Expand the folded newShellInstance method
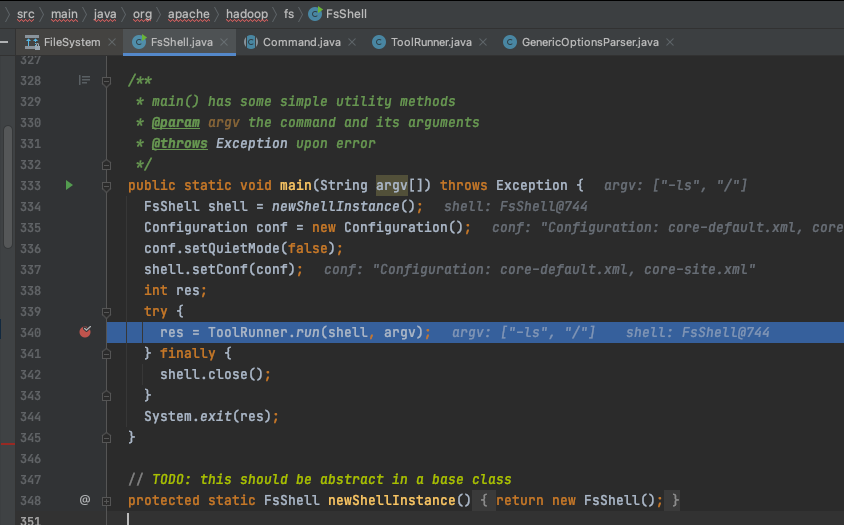Screen dimensions: 844x525 pyautogui.click(x=107, y=501)
